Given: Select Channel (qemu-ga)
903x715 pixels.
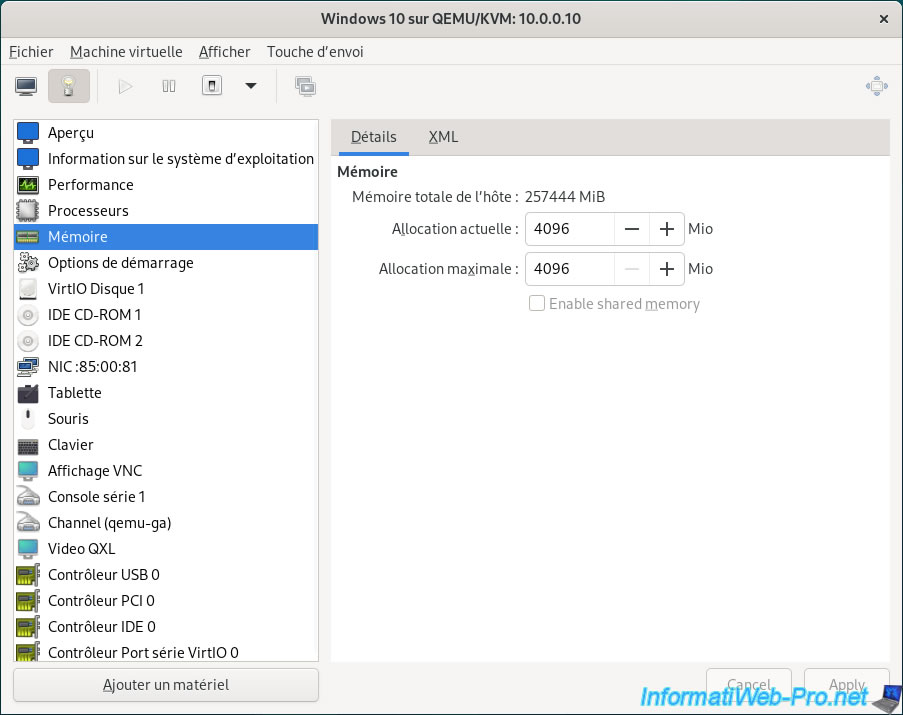Looking at the screenshot, I should (166, 523).
